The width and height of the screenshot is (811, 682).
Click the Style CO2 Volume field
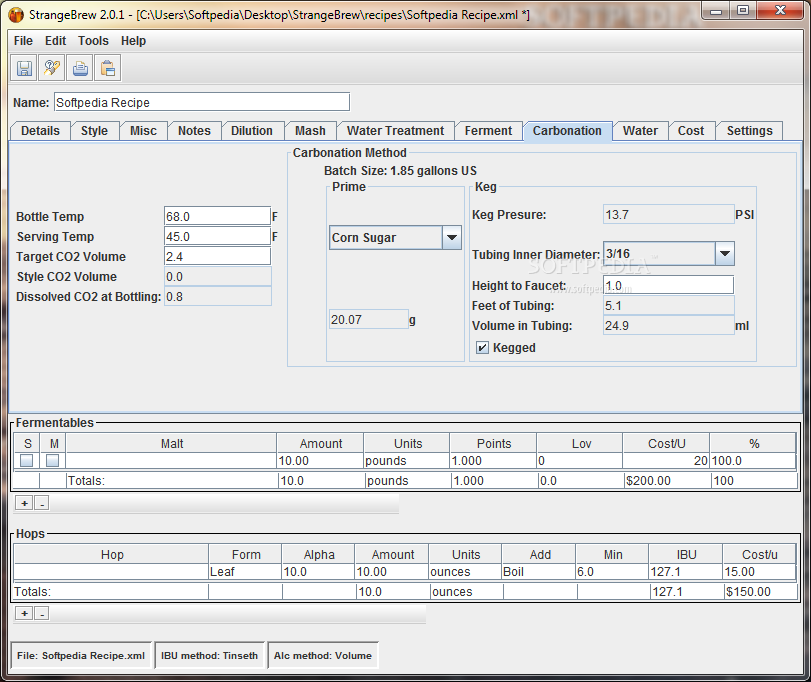pos(217,277)
